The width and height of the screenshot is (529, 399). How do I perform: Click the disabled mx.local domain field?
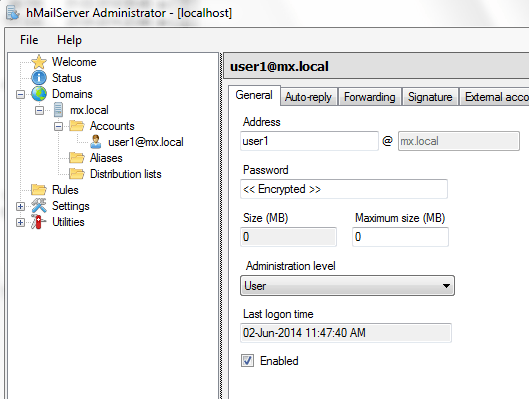point(459,141)
